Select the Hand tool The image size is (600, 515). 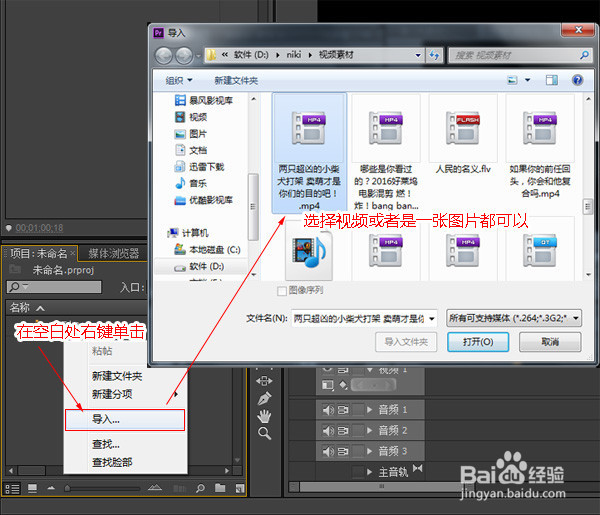click(264, 416)
